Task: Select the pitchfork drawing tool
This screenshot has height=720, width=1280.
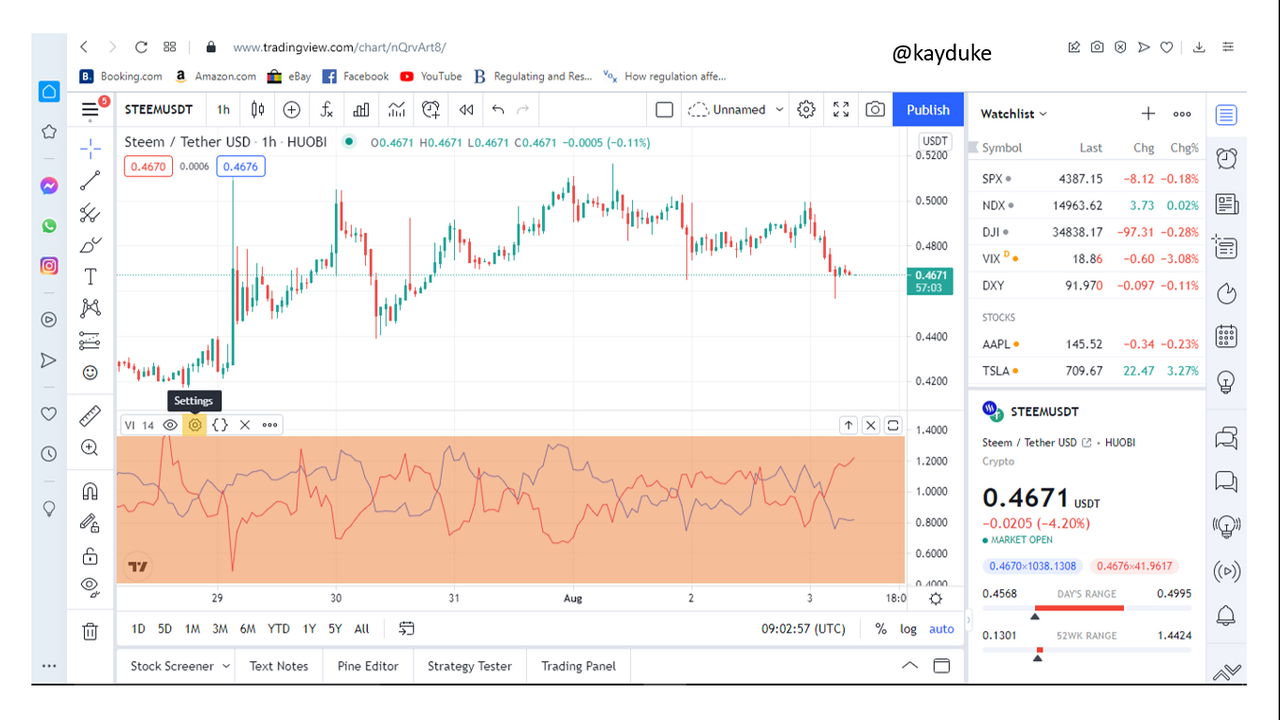Action: pos(90,213)
